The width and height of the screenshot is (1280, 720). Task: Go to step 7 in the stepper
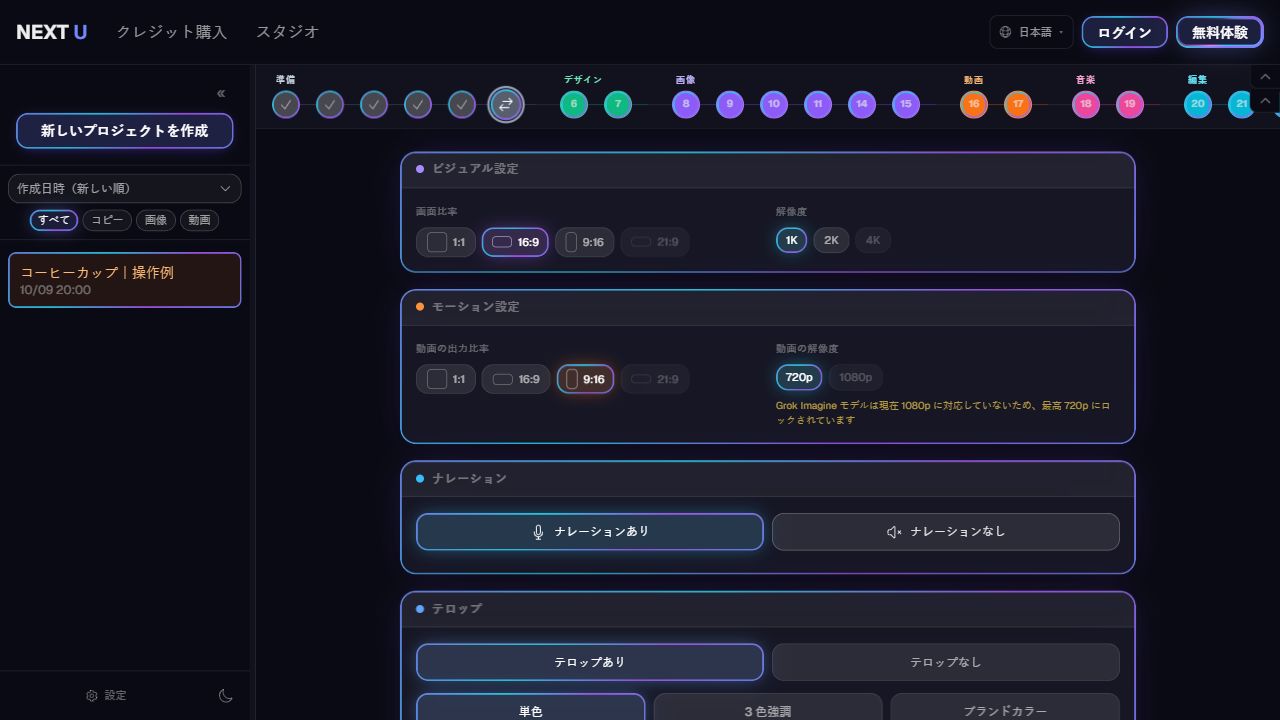coord(618,104)
